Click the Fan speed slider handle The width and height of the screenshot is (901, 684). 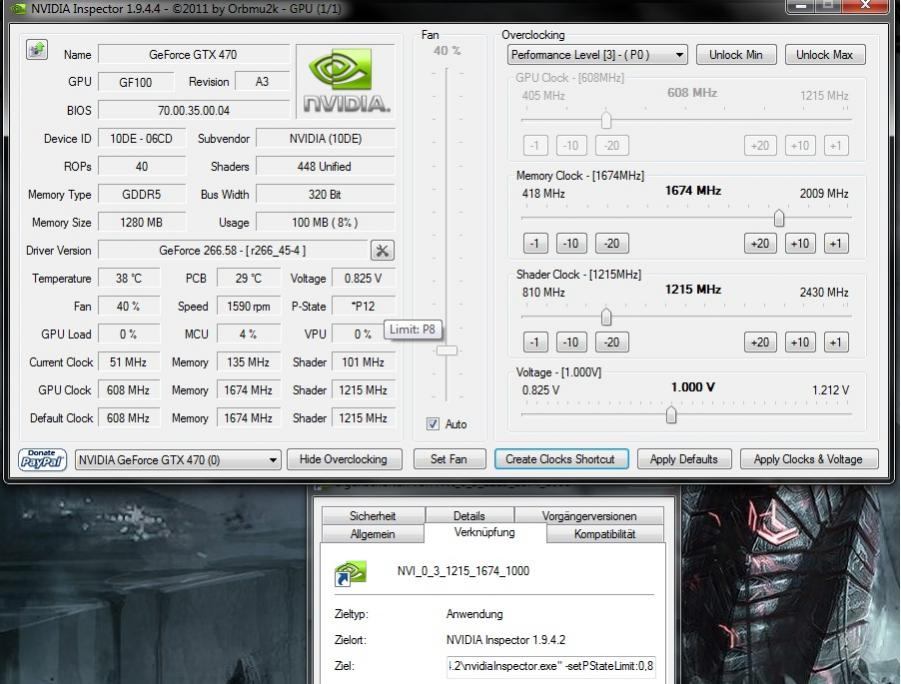[x=446, y=350]
